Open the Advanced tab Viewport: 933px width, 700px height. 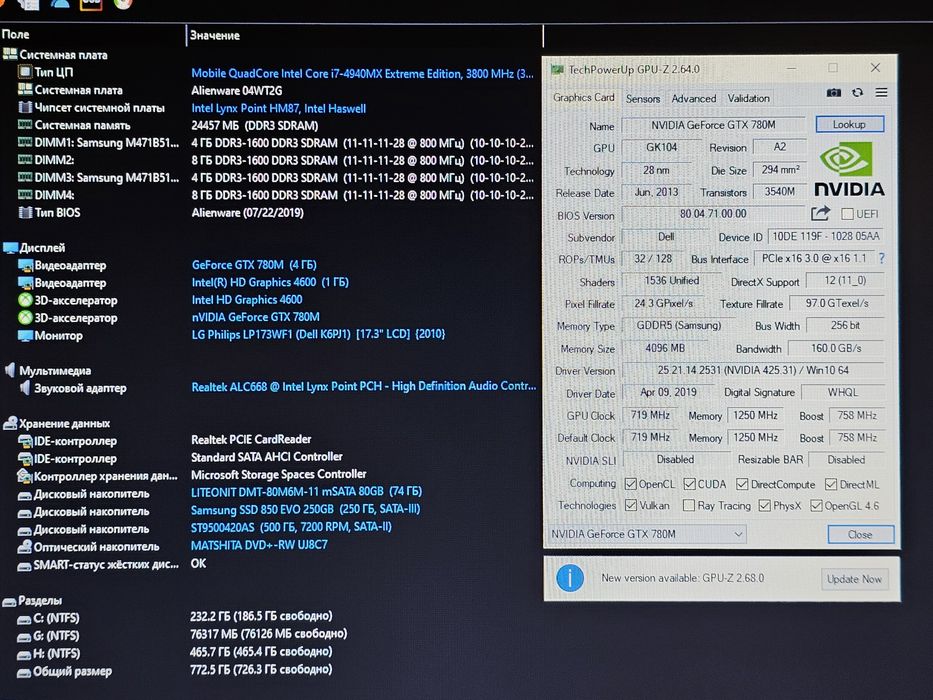click(x=694, y=99)
